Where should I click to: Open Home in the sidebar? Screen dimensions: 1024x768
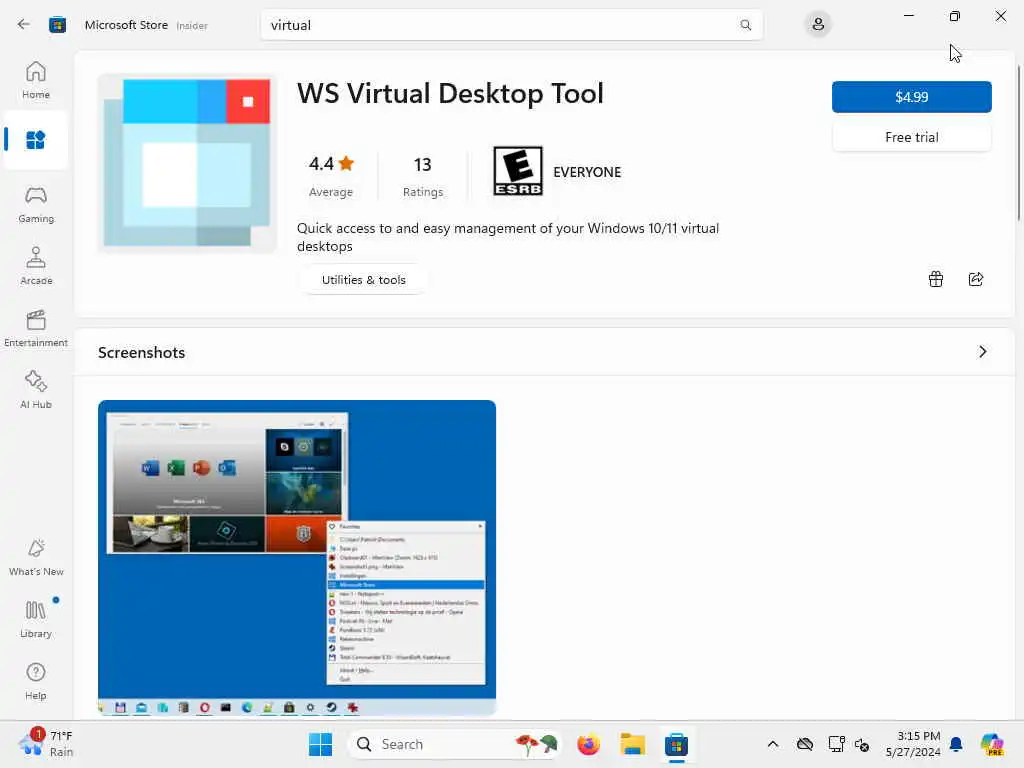click(x=36, y=80)
